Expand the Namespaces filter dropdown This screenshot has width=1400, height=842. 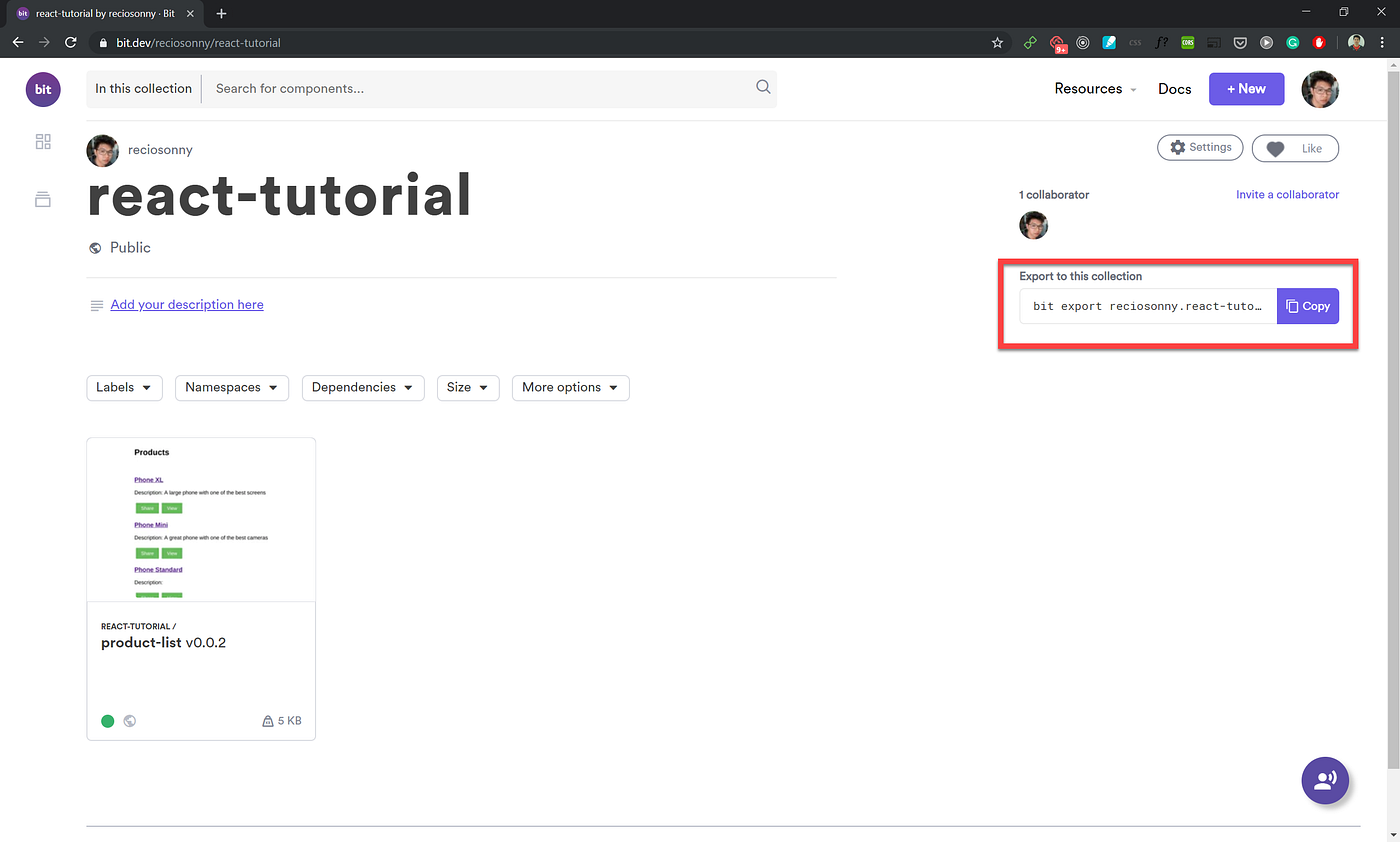(x=232, y=388)
